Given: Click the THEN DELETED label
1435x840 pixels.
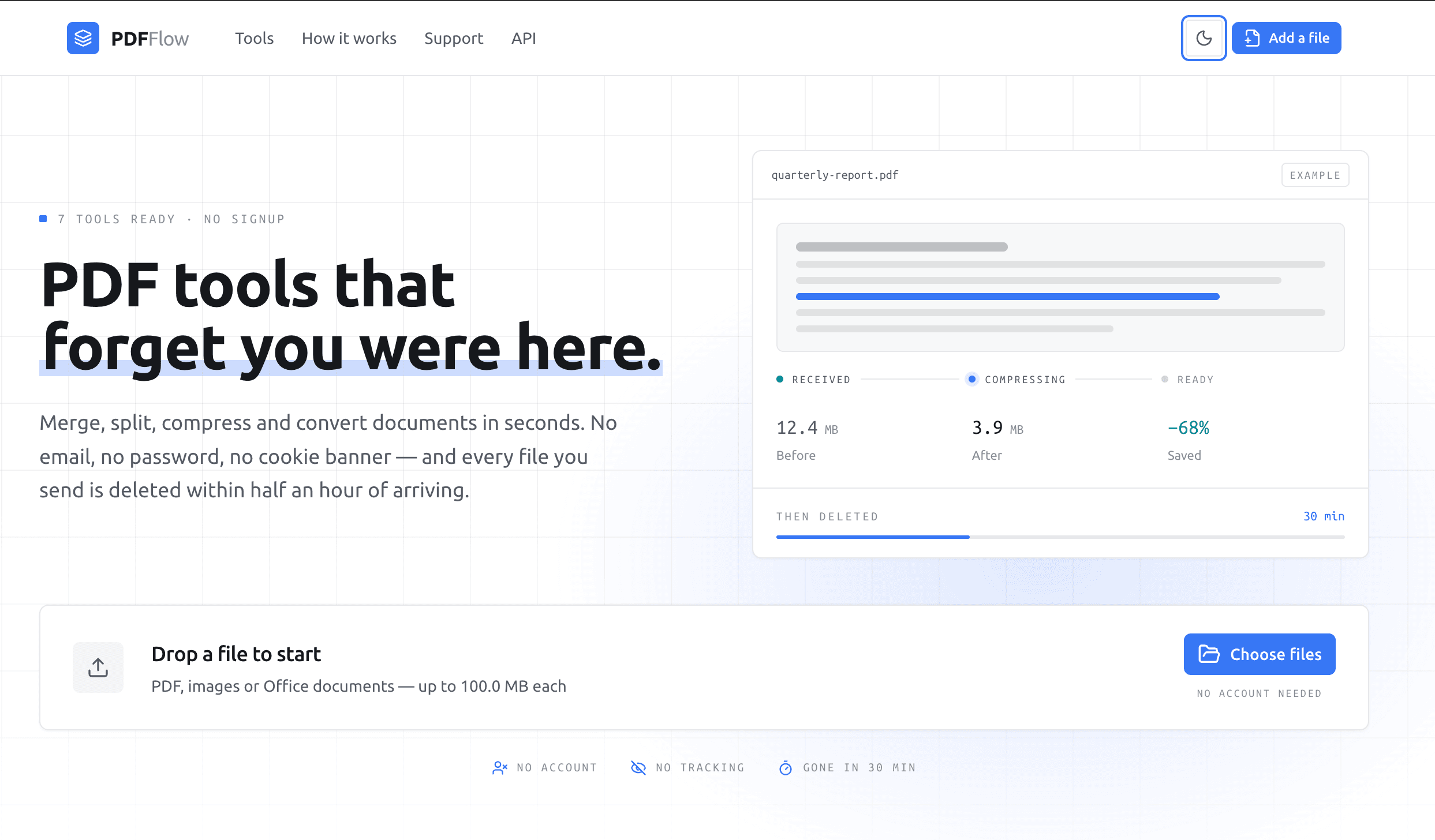Looking at the screenshot, I should pos(827,516).
